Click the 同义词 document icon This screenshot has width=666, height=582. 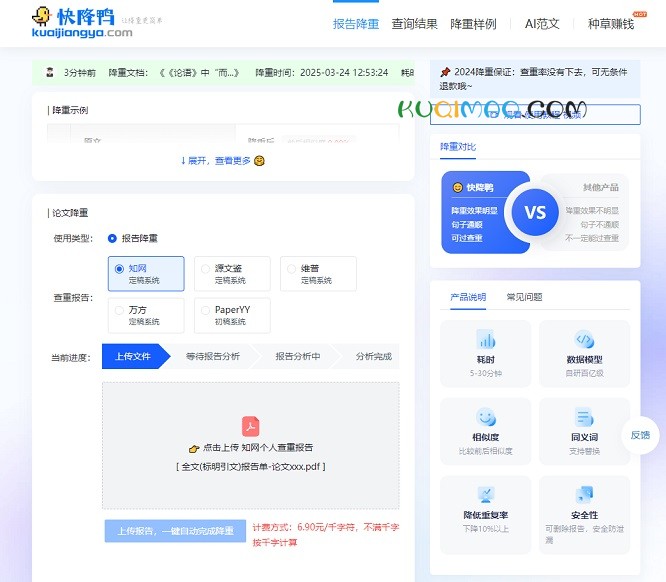coord(584,417)
